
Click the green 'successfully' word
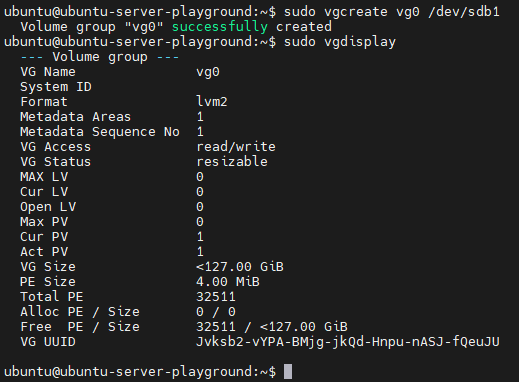(220, 27)
